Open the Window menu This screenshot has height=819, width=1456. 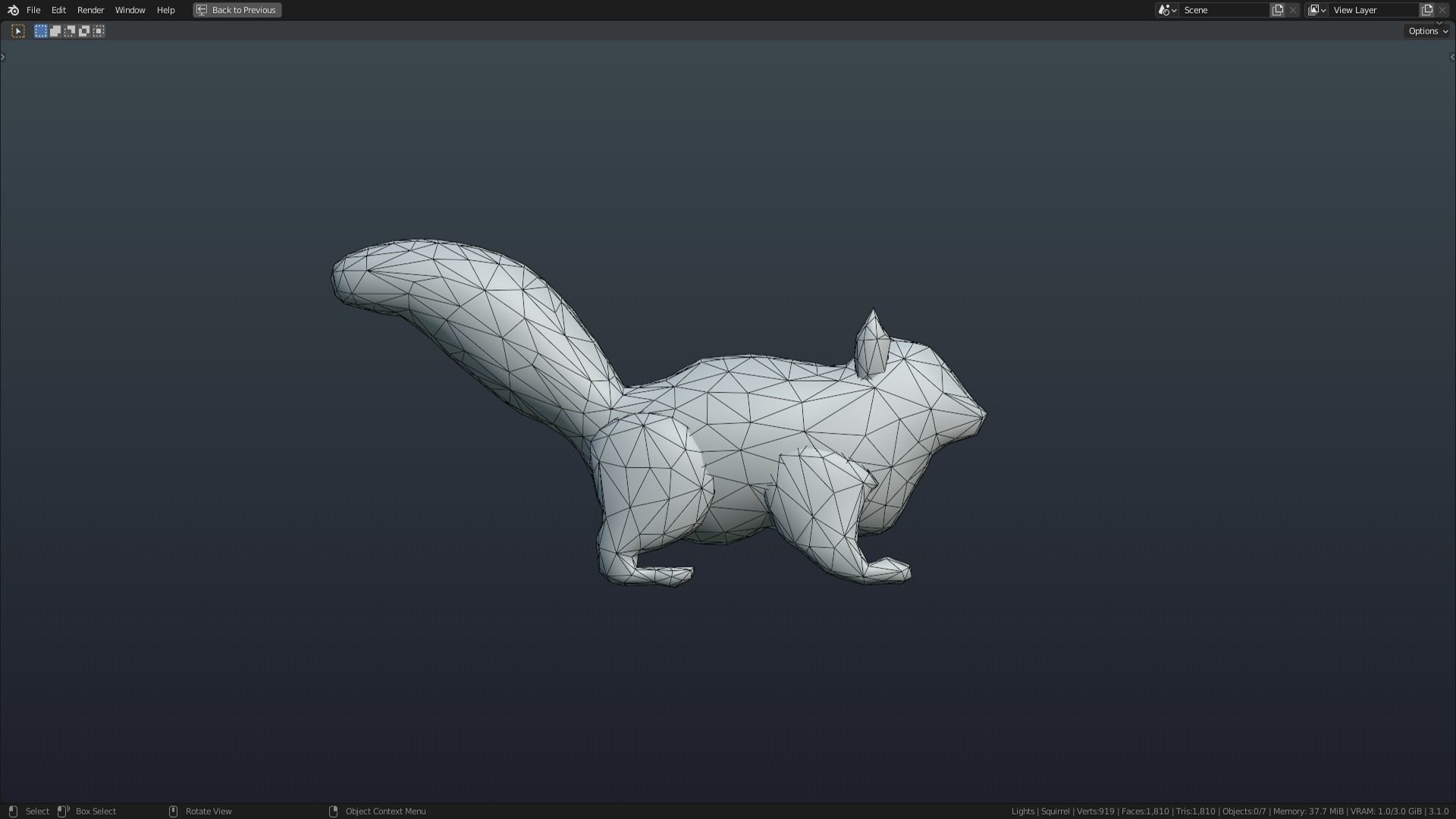pyautogui.click(x=130, y=10)
